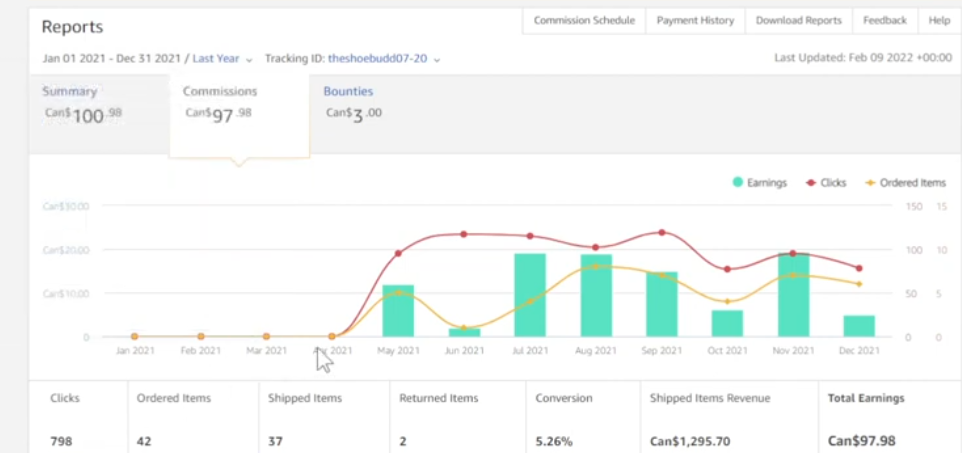The width and height of the screenshot is (962, 453).
Task: Click the Oct 2021 earnings bar
Action: 728,323
